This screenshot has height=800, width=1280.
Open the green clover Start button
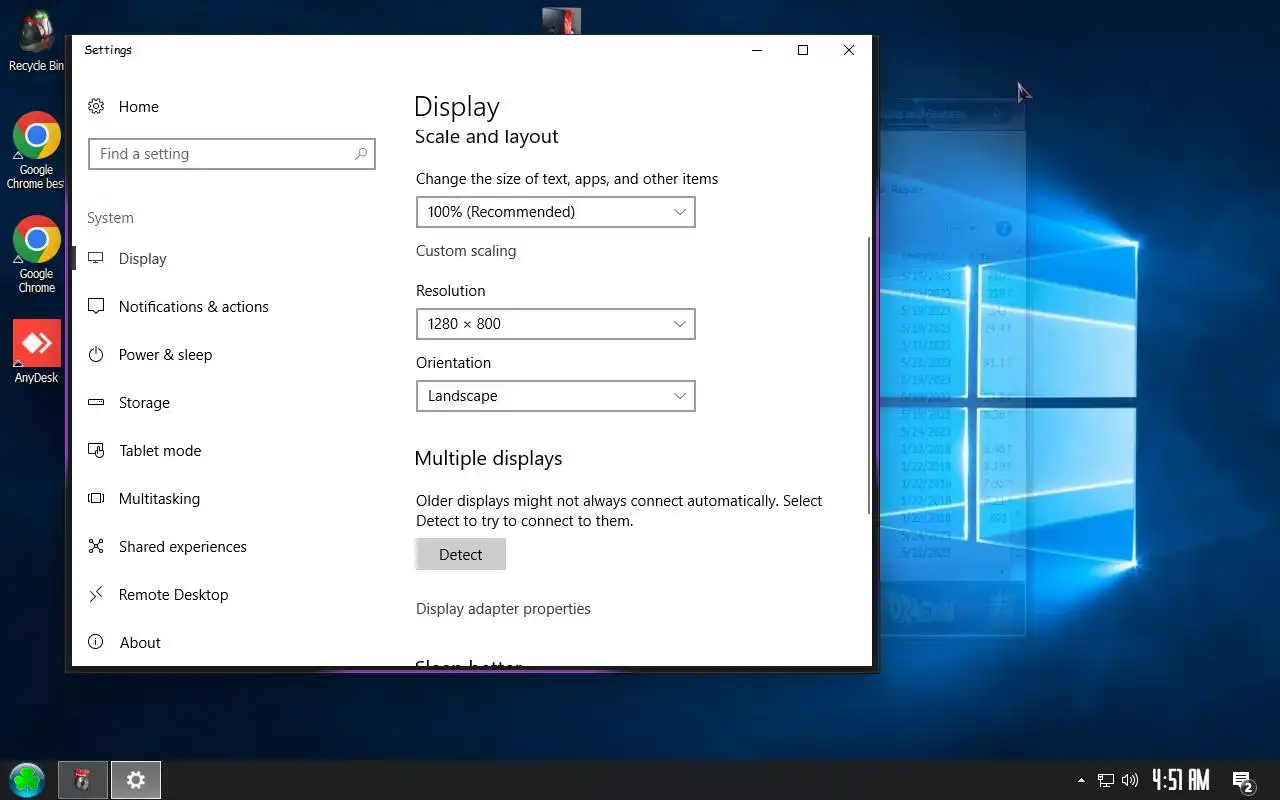(x=27, y=780)
